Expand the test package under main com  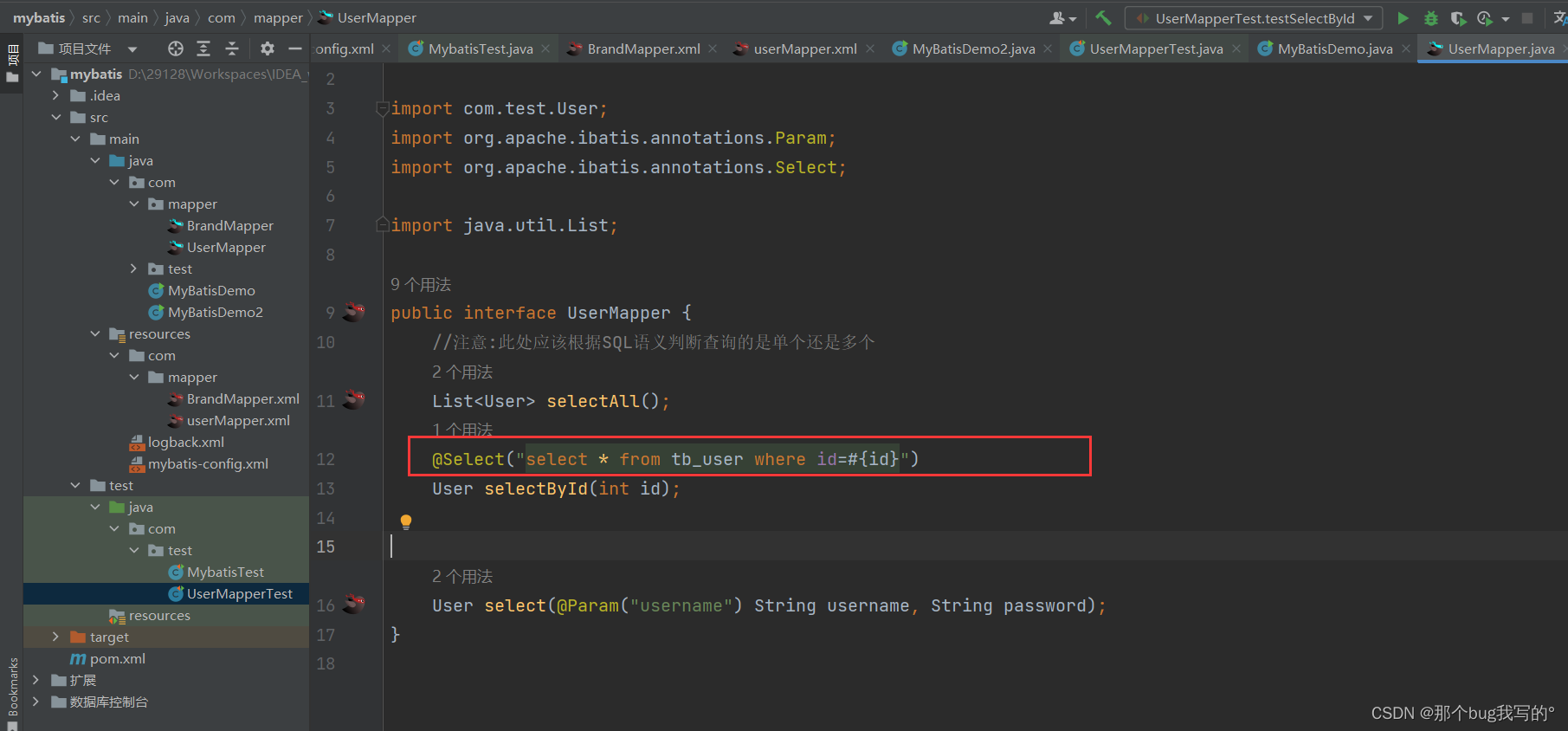pos(133,268)
